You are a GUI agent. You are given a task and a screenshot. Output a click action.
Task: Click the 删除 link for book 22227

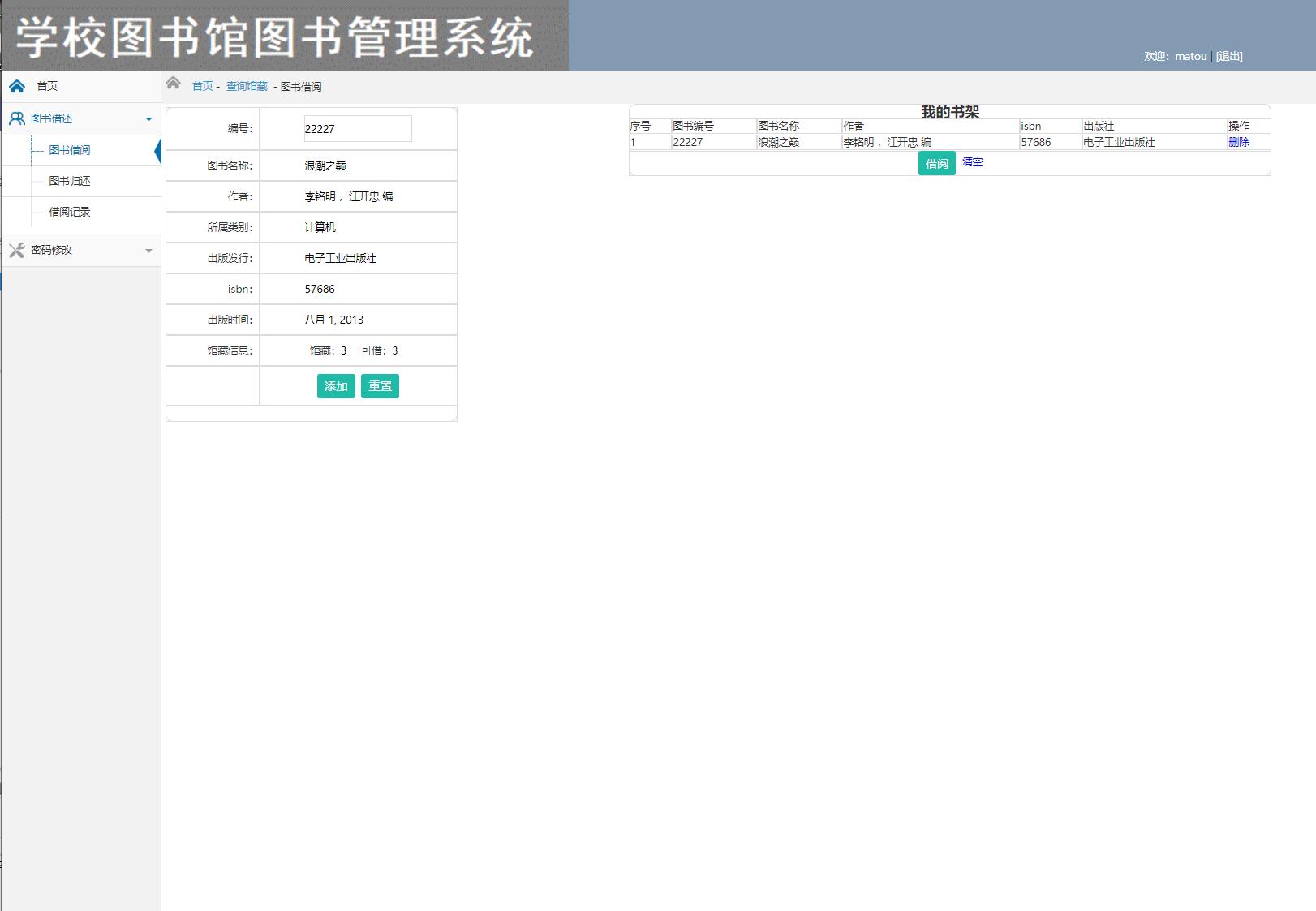tap(1240, 141)
